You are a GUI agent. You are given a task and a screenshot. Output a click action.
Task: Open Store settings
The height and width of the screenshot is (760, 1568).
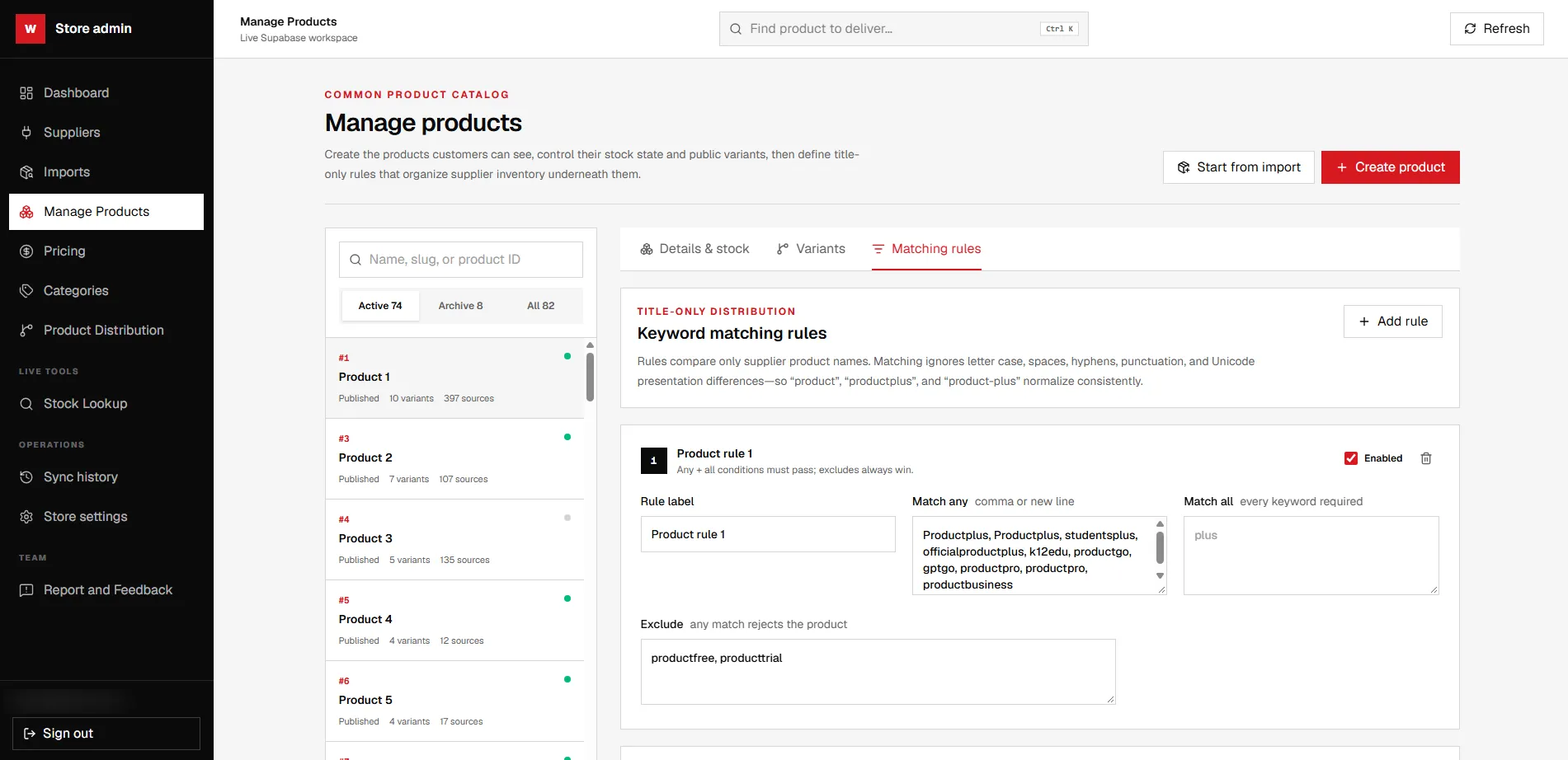pyautogui.click(x=106, y=517)
